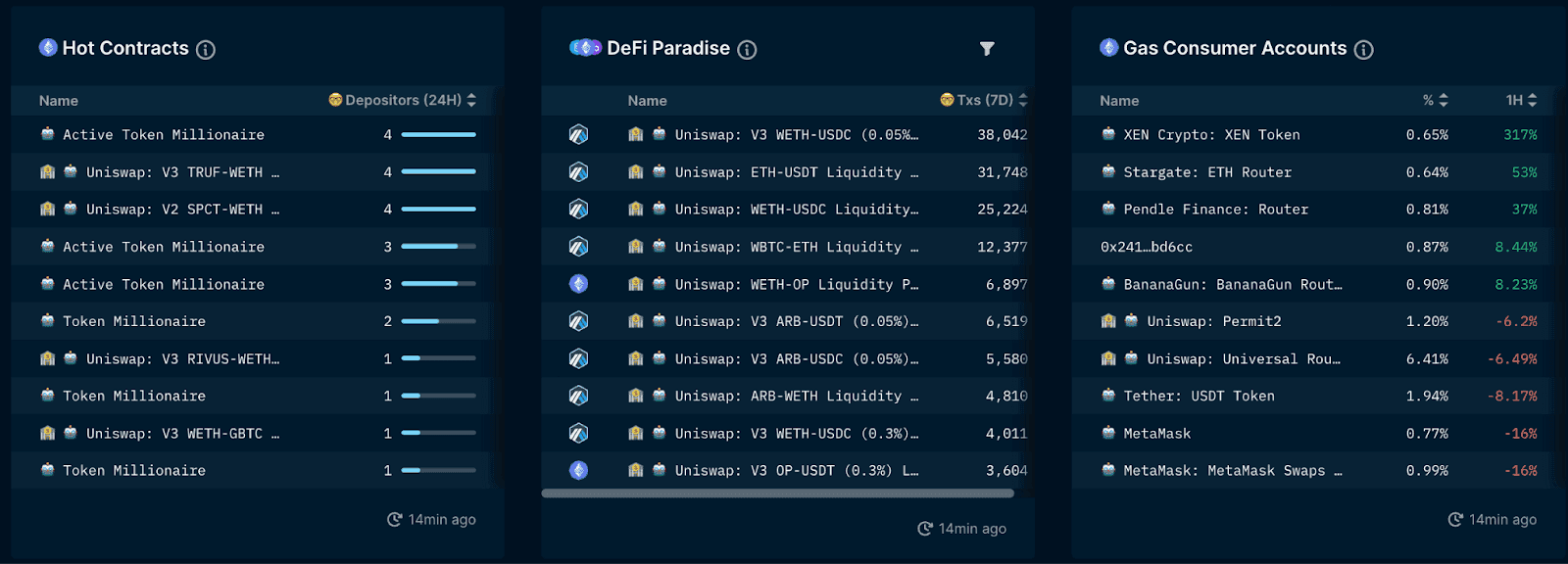The height and width of the screenshot is (564, 1568).
Task: Click the Optimism chain icon on WETH-OP Liquidity row
Action: tap(578, 284)
